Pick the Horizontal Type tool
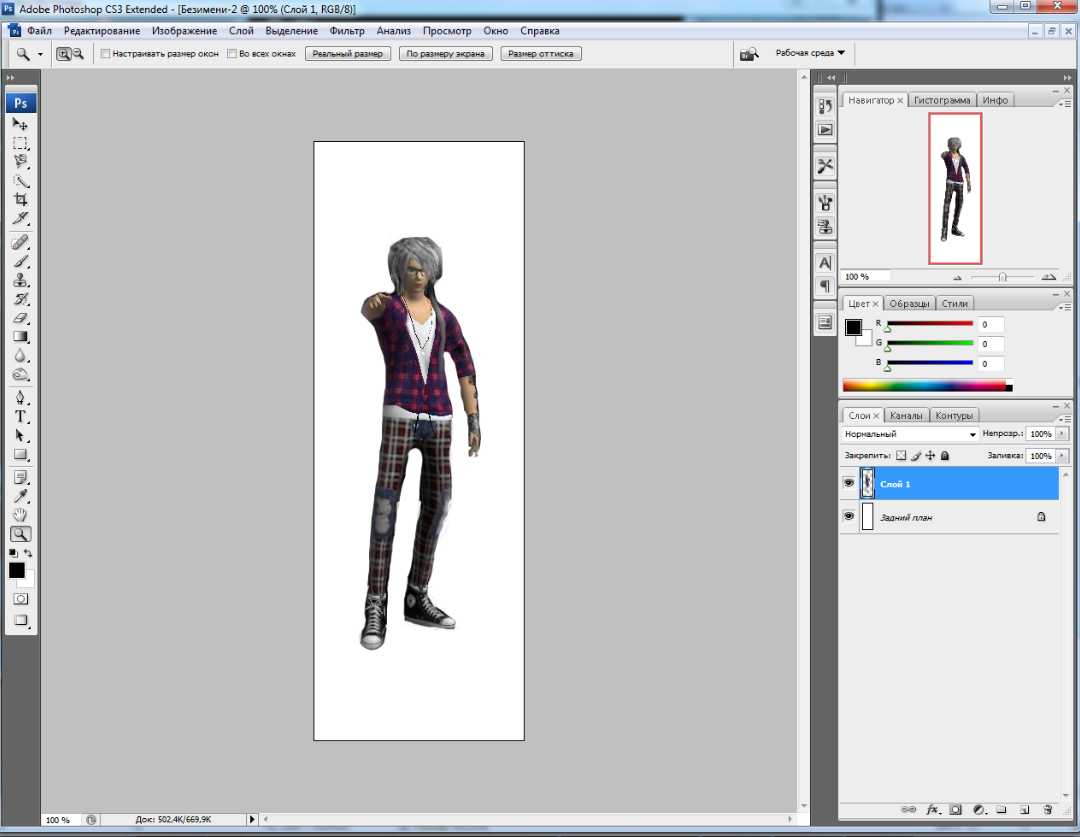 click(20, 416)
